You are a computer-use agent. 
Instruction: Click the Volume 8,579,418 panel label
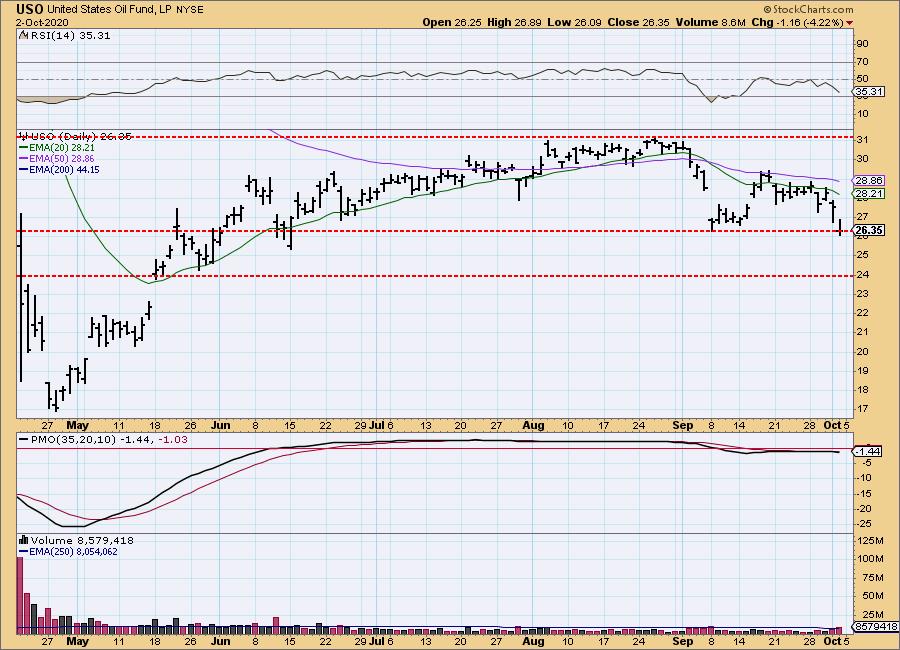coord(82,540)
